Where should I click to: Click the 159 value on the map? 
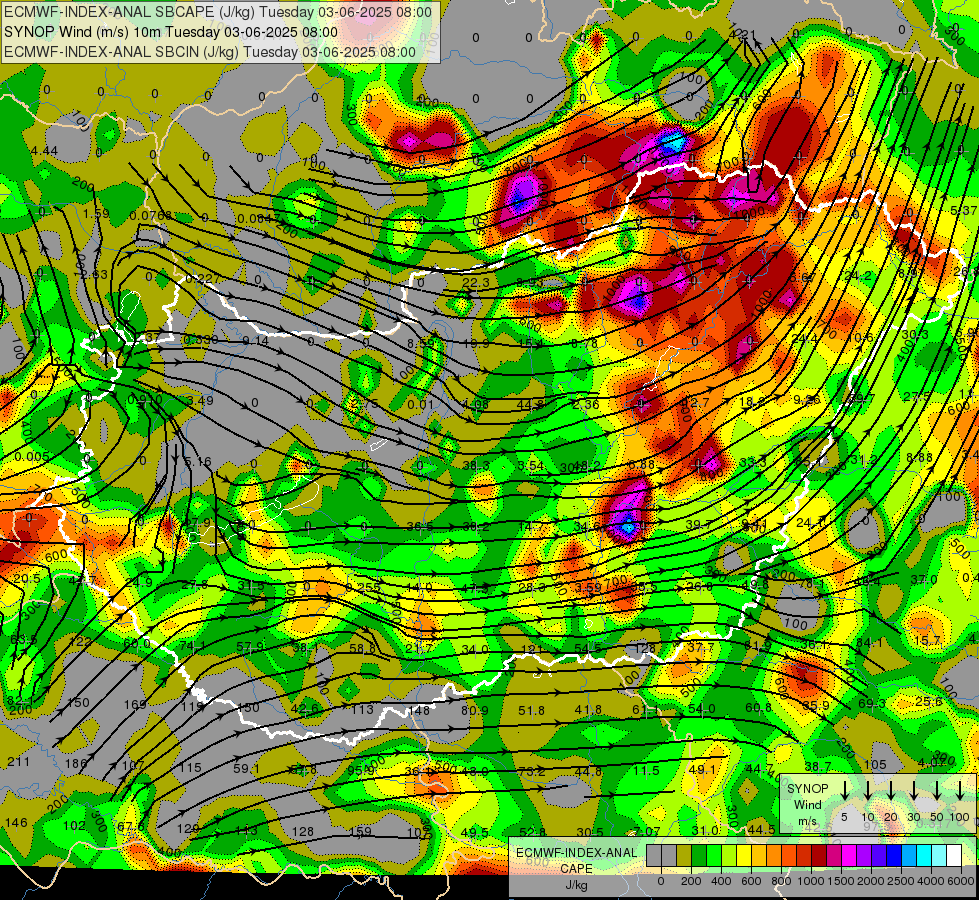tap(360, 831)
